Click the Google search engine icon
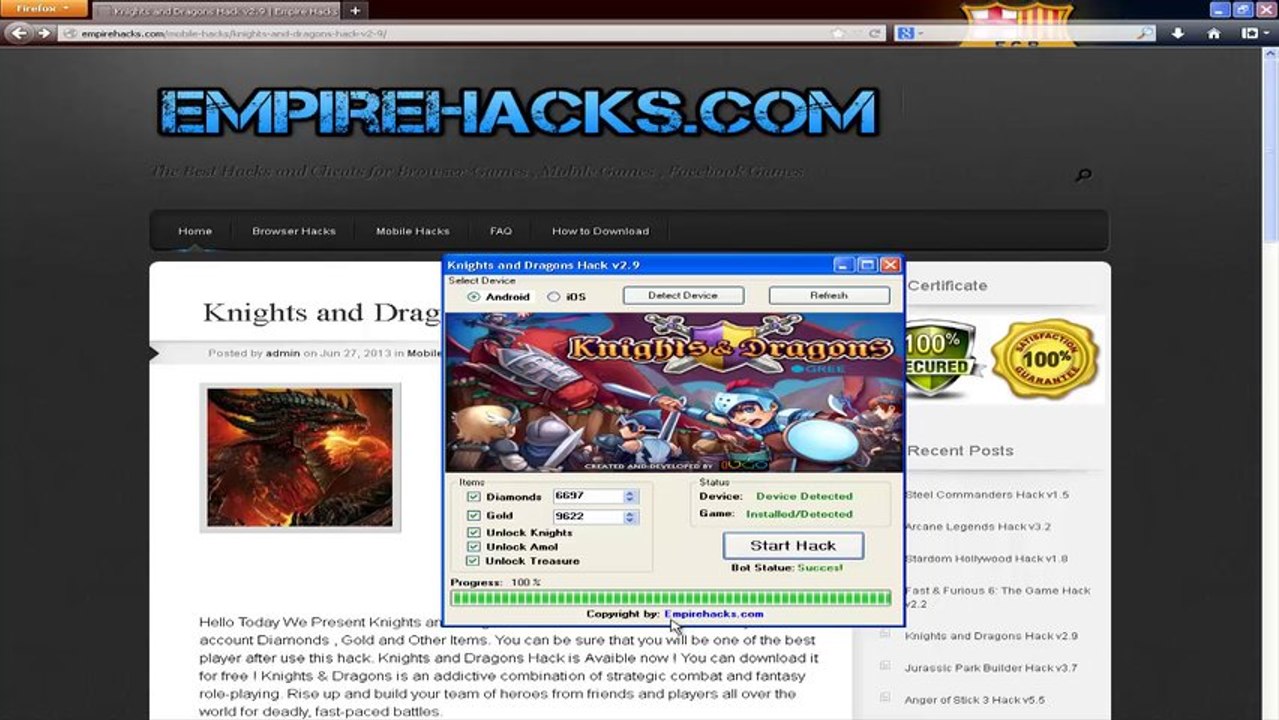The image size is (1279, 720). click(905, 33)
